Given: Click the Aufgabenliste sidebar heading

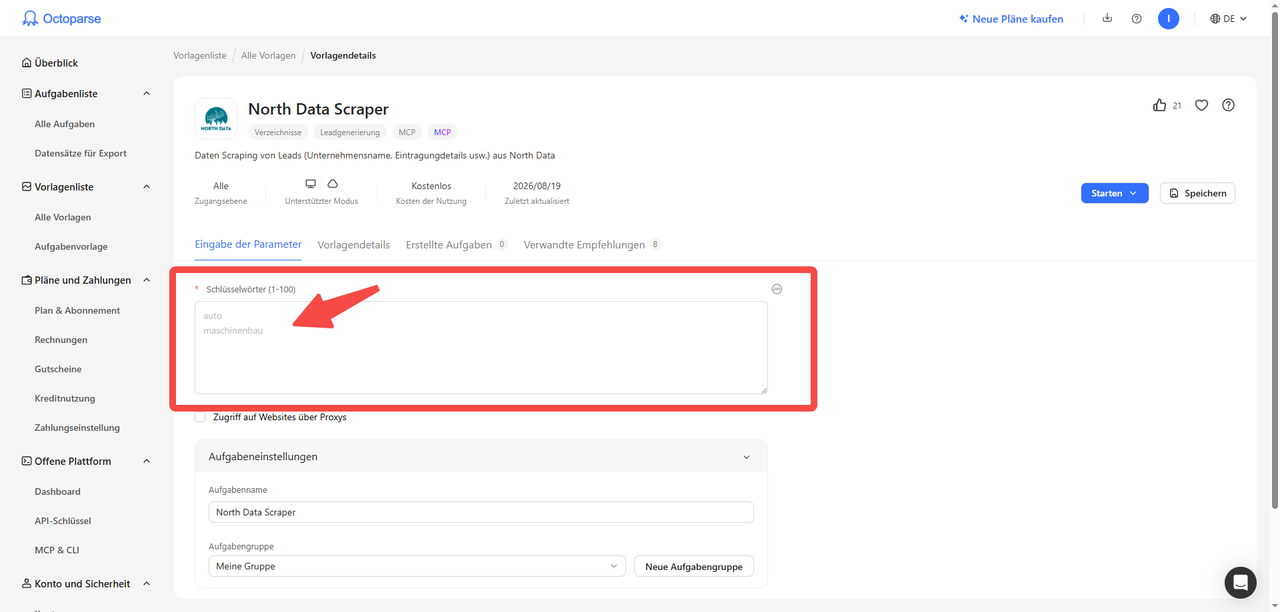Looking at the screenshot, I should click(x=59, y=93).
